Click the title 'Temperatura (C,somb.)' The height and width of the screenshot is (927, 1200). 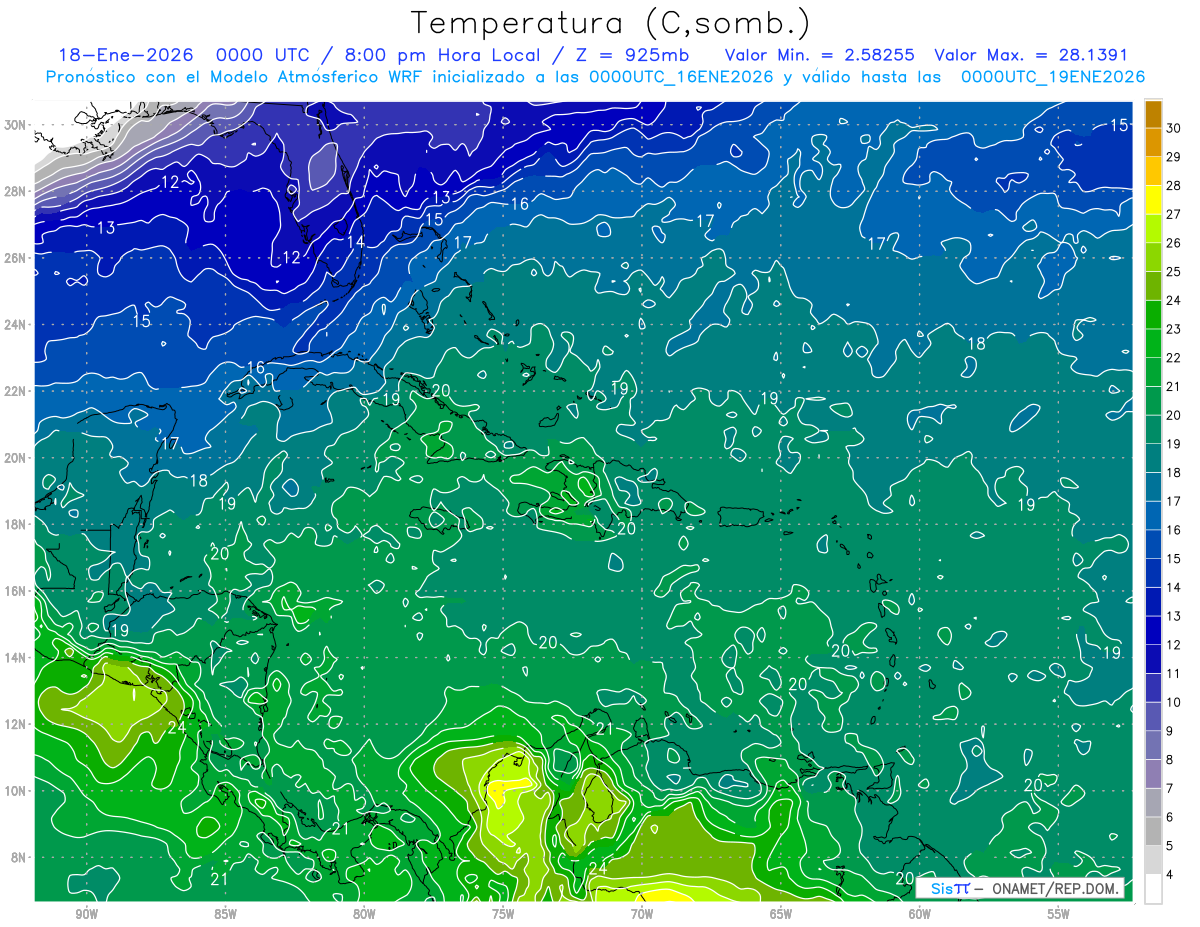(611, 23)
